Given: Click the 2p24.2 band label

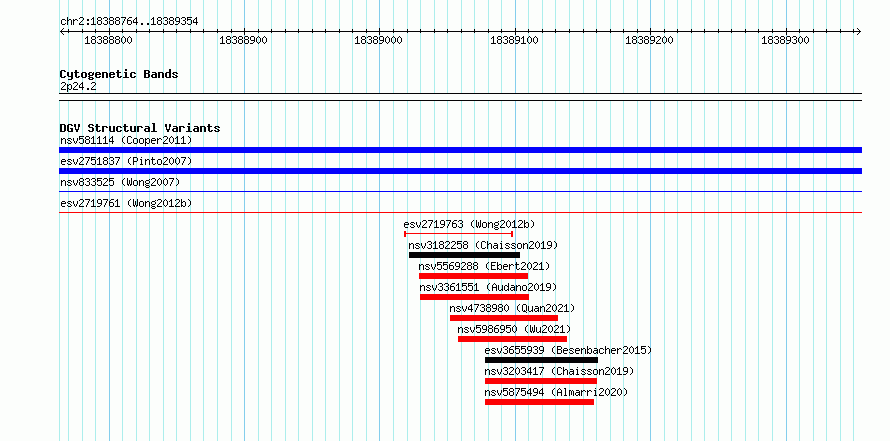Looking at the screenshot, I should tap(78, 86).
